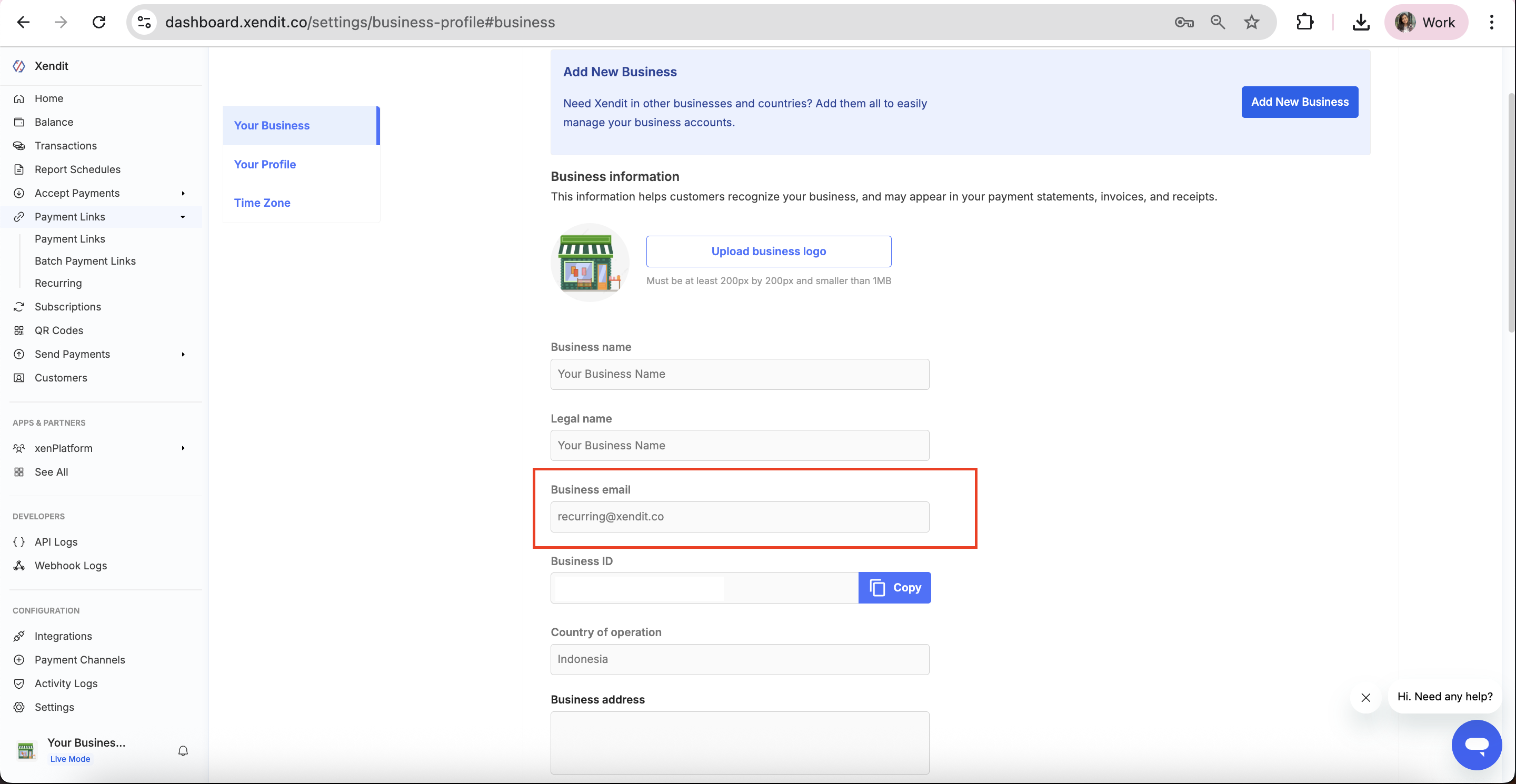Switch to Your Profile tab
This screenshot has height=784, width=1516.
[x=265, y=164]
